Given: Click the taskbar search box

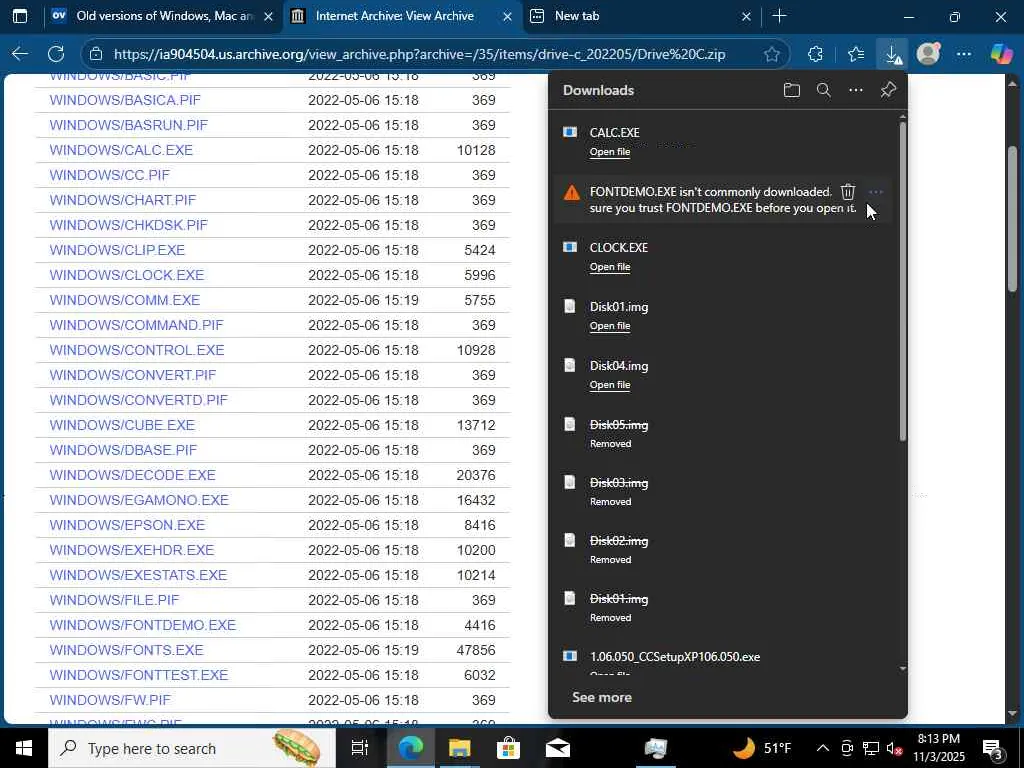Looking at the screenshot, I should click(191, 748).
